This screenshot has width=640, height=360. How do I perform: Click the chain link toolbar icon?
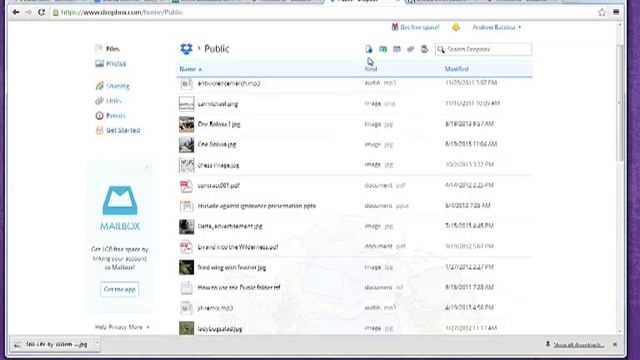[411, 49]
